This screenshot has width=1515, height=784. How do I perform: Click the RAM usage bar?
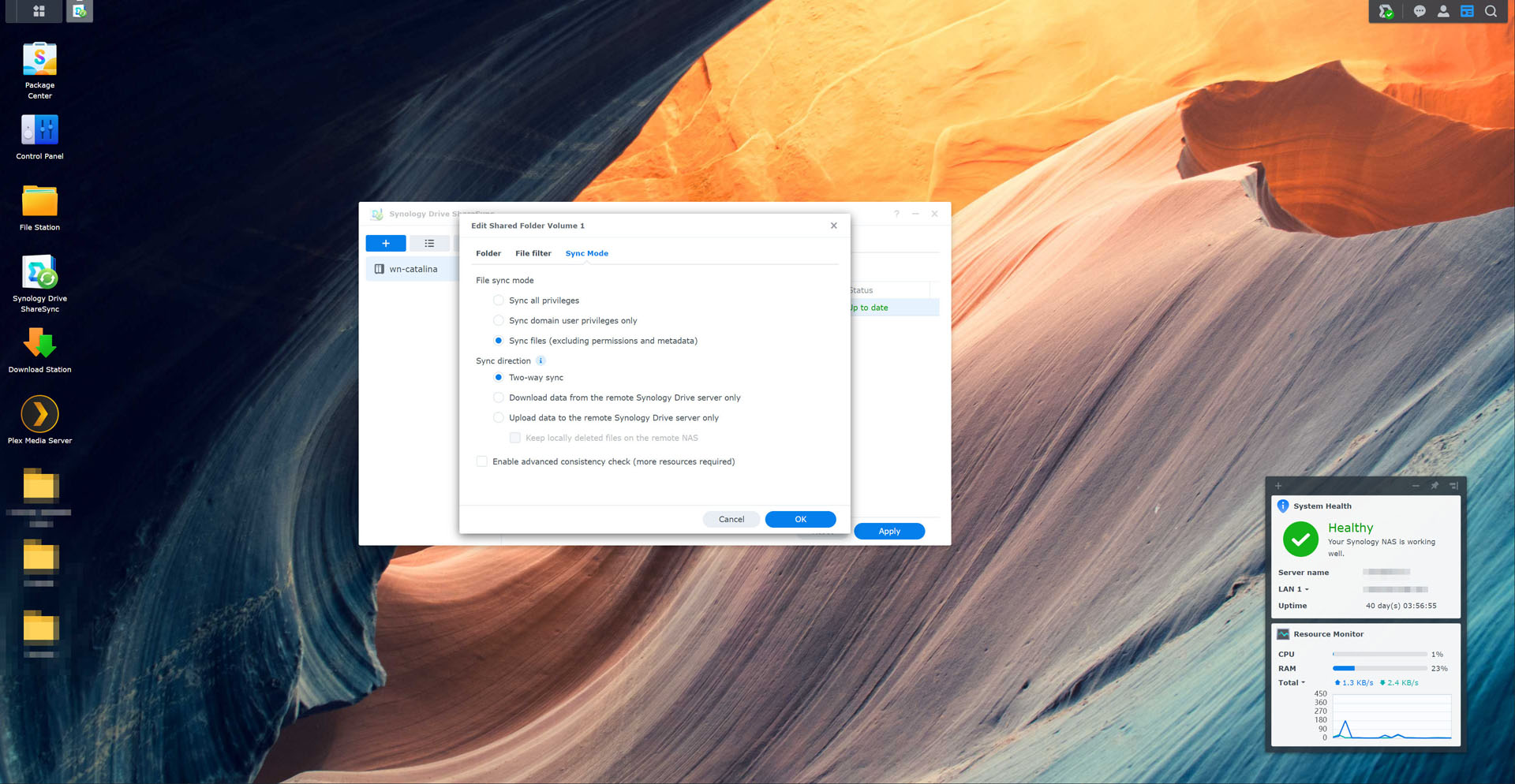(x=1379, y=669)
